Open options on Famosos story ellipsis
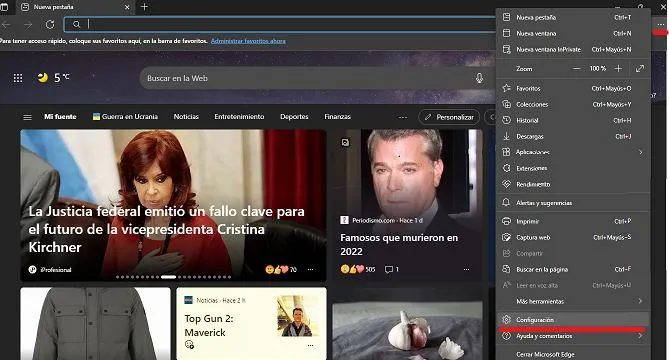 click(x=466, y=270)
